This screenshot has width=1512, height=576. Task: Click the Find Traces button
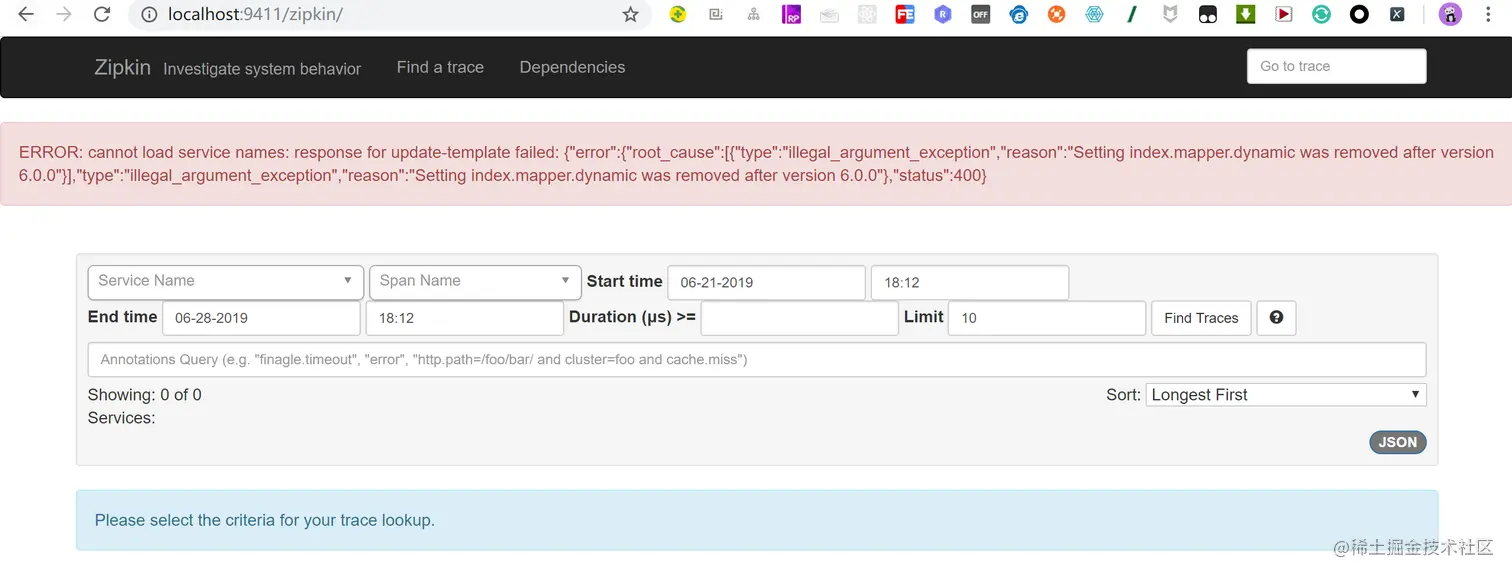click(1201, 318)
